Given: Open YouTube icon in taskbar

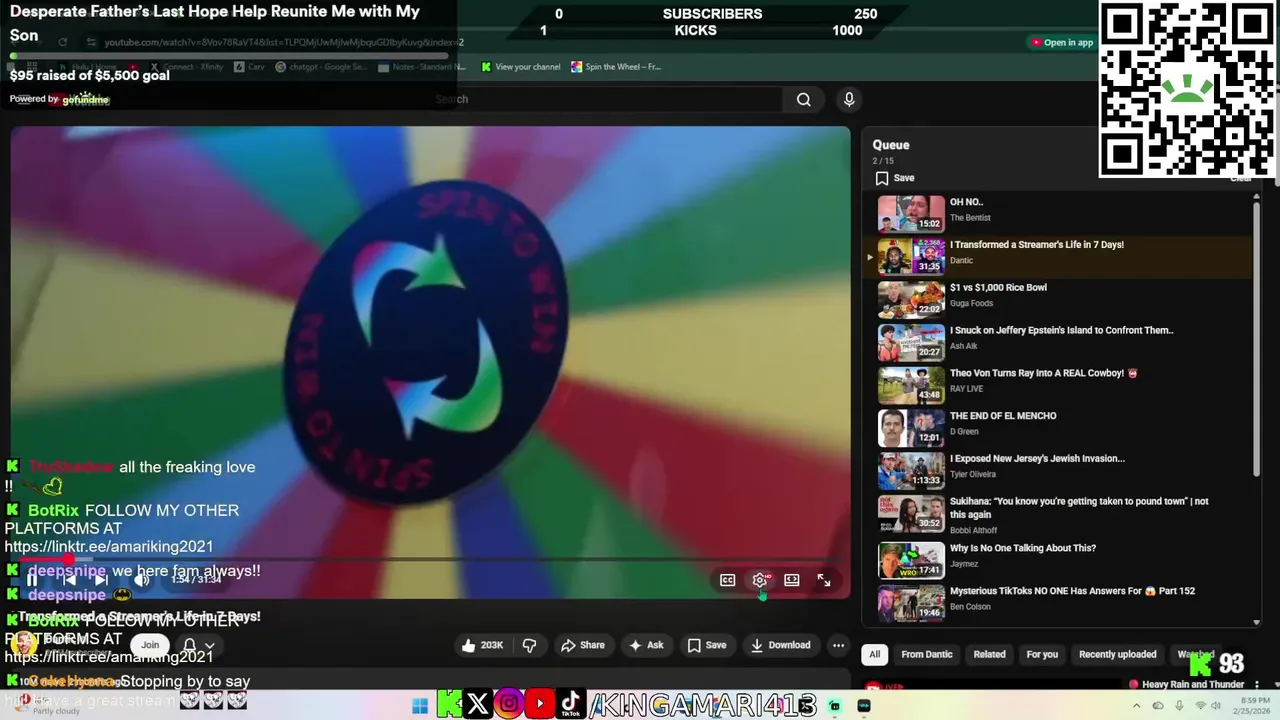Looking at the screenshot, I should [x=540, y=705].
